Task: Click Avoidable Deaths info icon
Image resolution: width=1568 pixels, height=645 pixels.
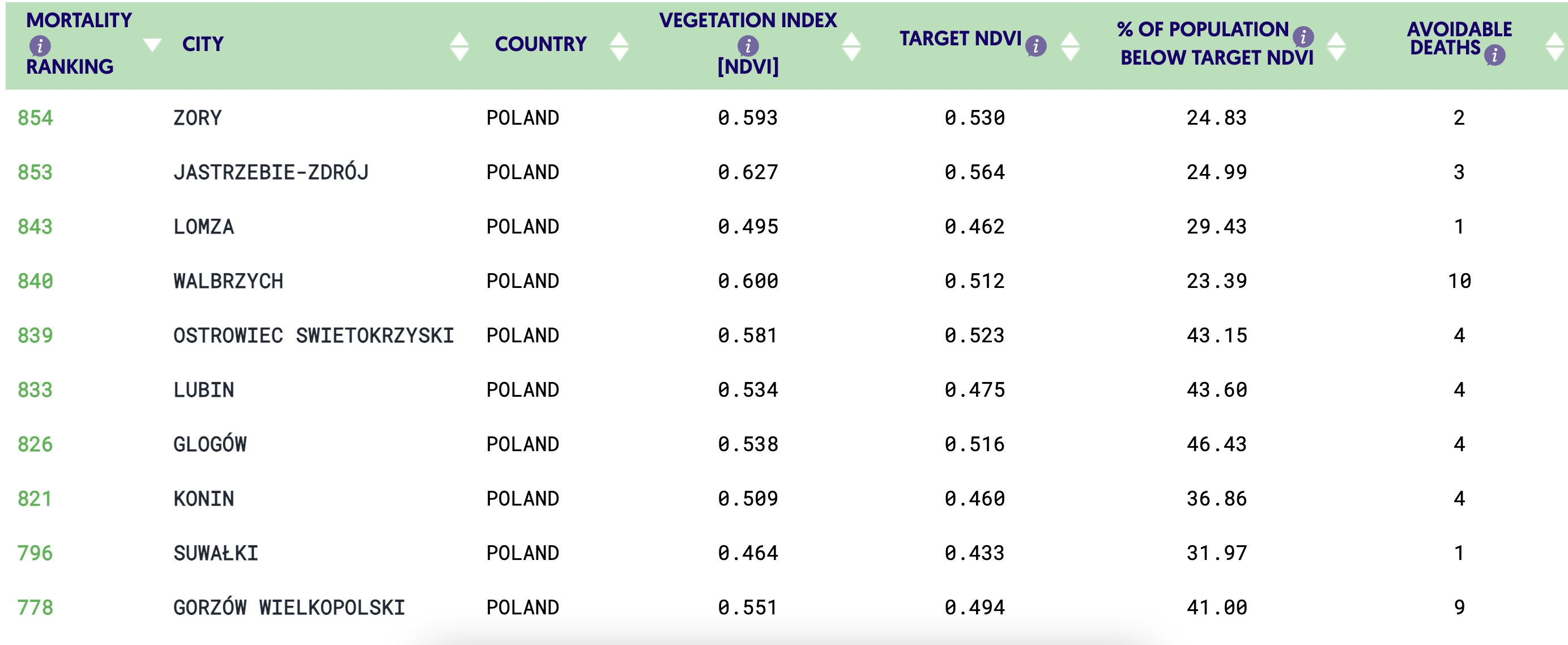Action: (x=1494, y=56)
